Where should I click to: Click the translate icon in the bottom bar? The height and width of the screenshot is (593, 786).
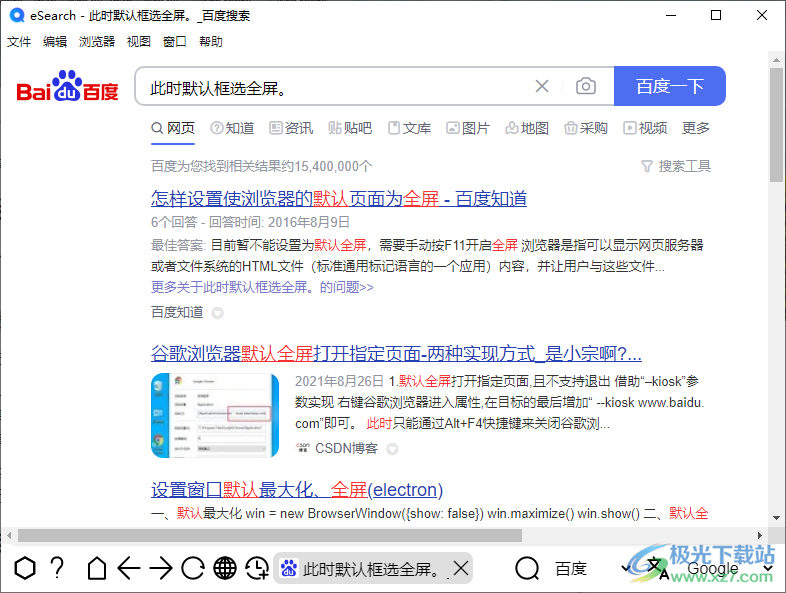tap(657, 568)
